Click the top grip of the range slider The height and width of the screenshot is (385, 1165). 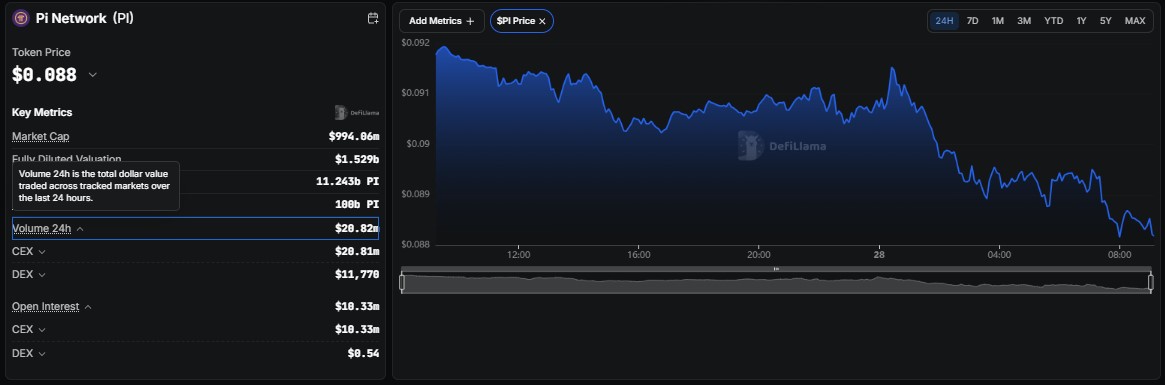pyautogui.click(x=776, y=268)
